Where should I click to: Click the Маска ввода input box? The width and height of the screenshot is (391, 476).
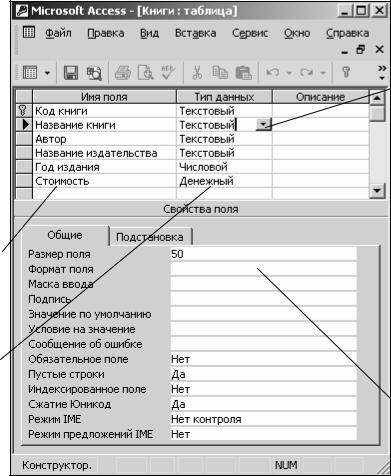(x=263, y=284)
